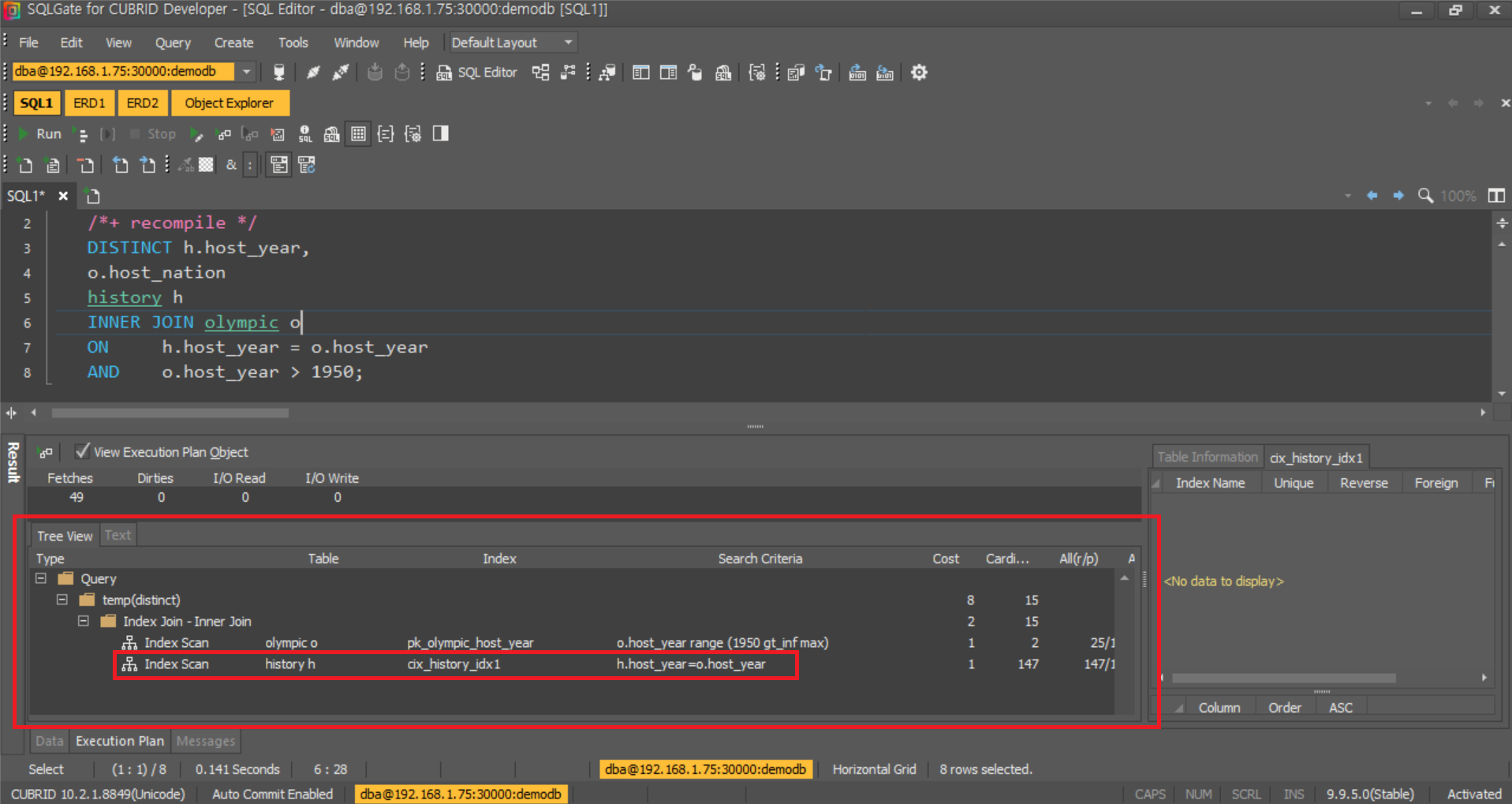This screenshot has height=804, width=1512.
Task: Switch to the Messages tab
Action: pyautogui.click(x=205, y=741)
